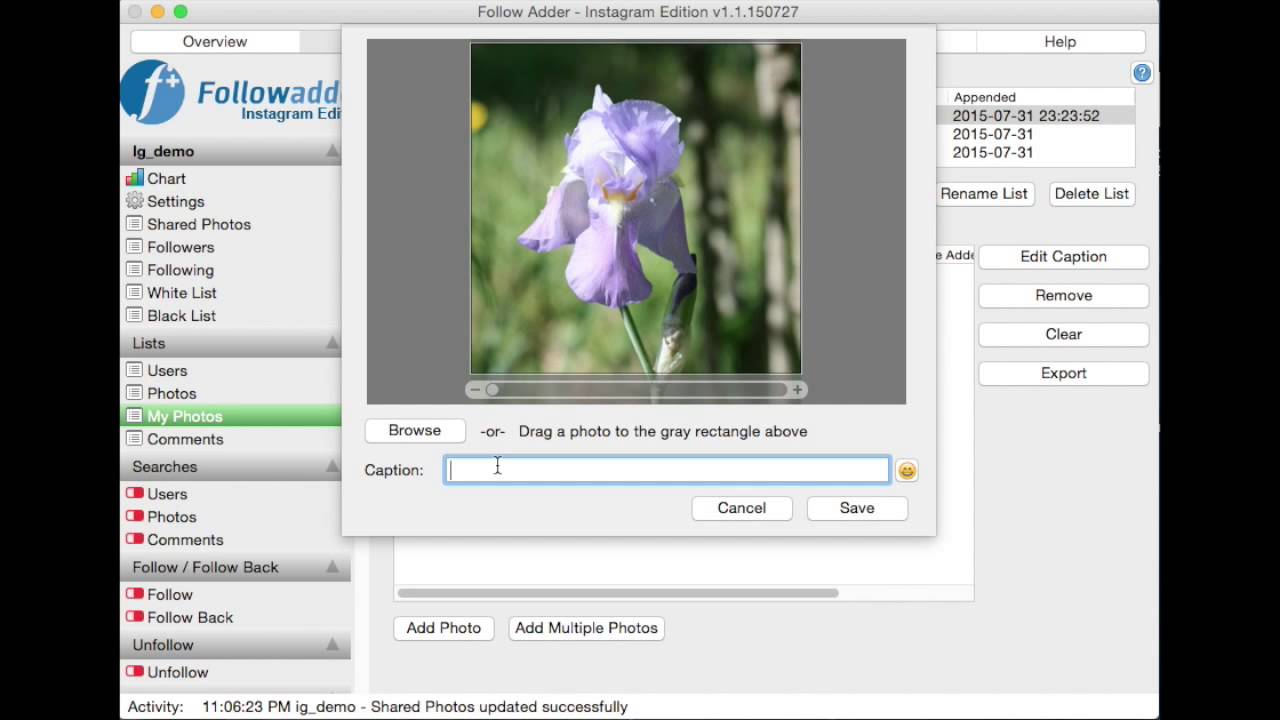
Task: Click the Edit Caption button
Action: click(1064, 257)
